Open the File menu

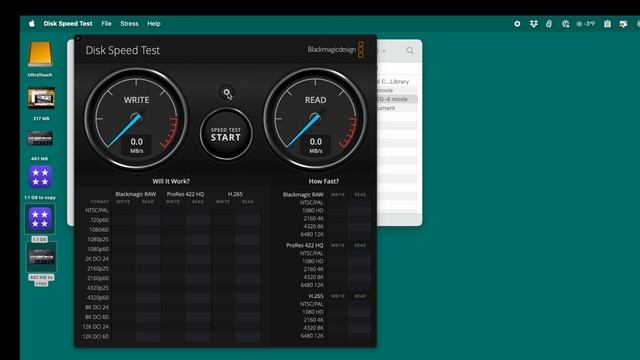pos(106,24)
